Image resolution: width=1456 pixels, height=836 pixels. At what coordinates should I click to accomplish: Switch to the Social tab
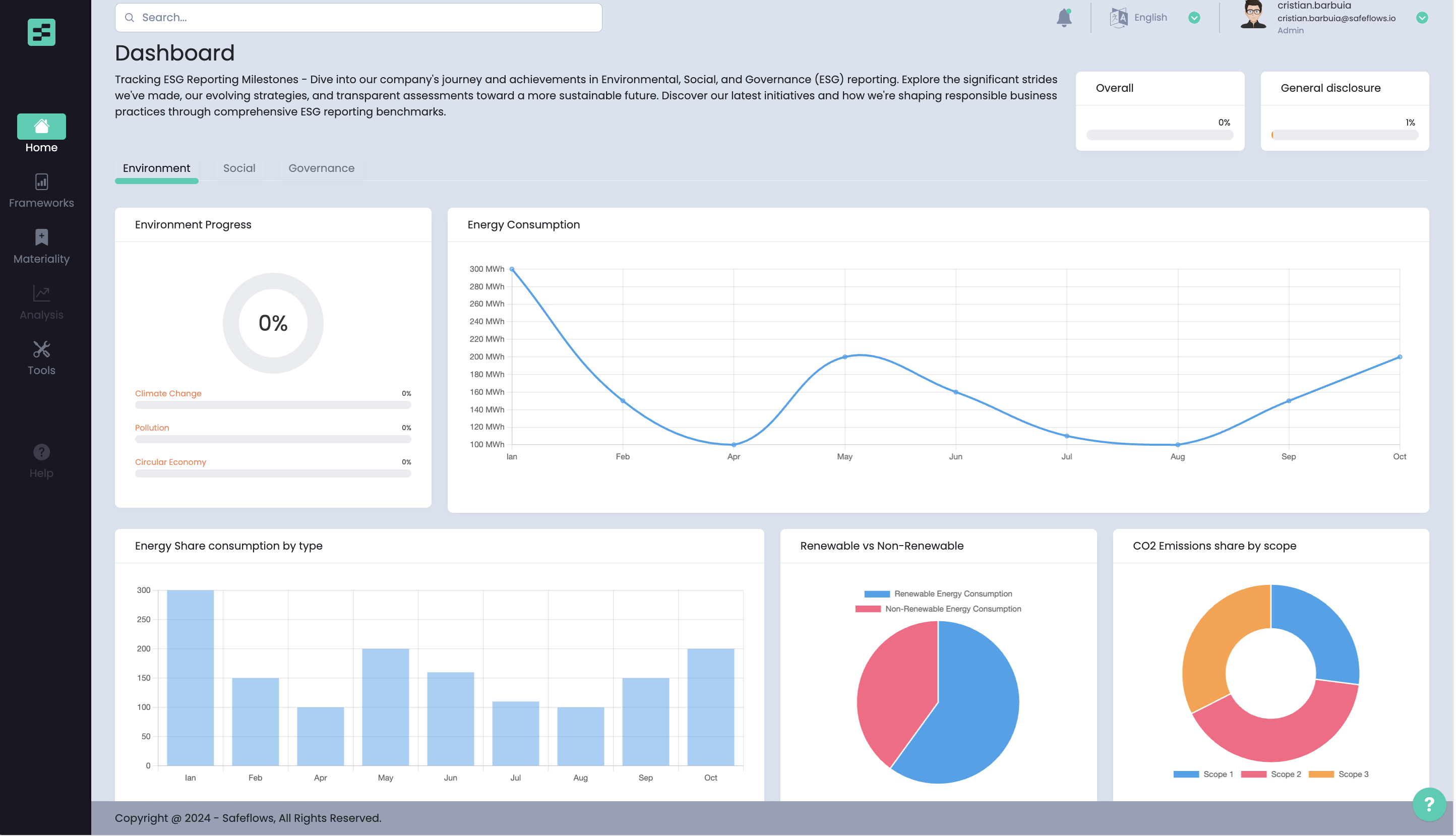point(239,168)
